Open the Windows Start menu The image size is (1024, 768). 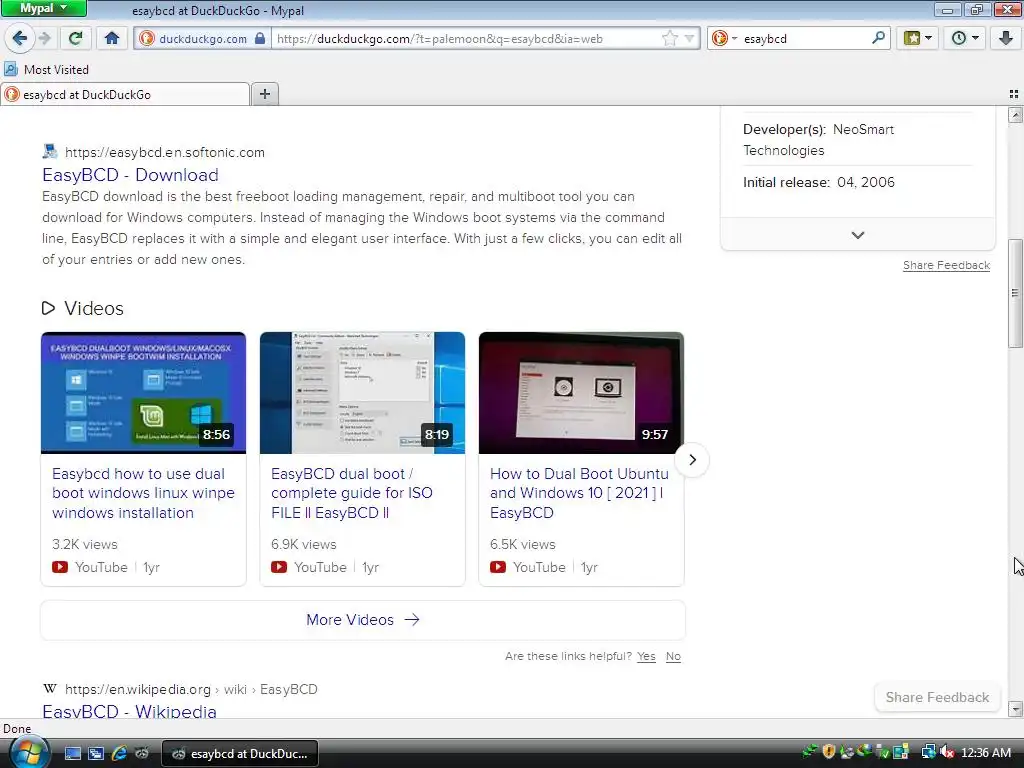point(27,752)
